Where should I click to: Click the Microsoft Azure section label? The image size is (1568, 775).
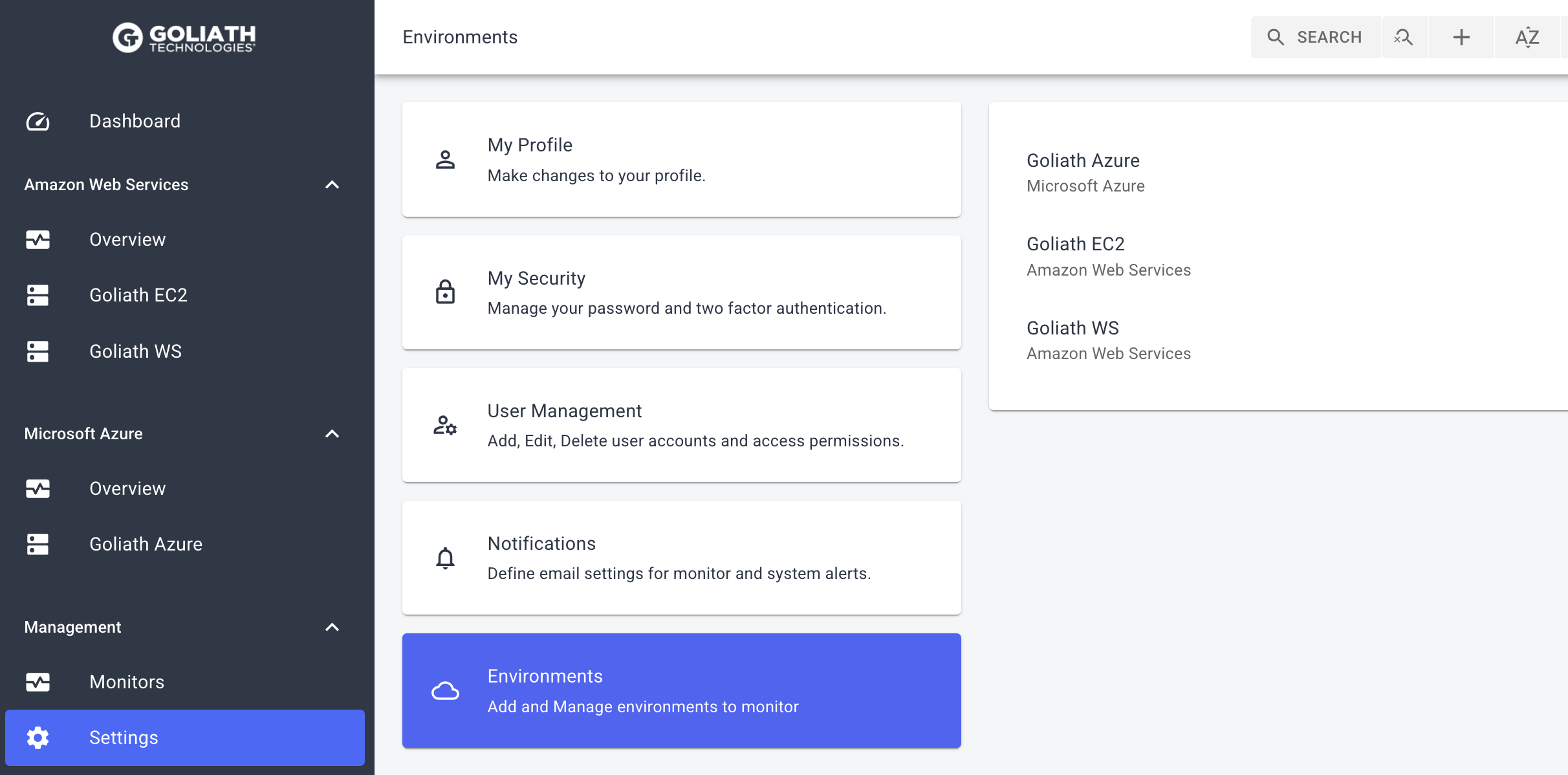(83, 433)
